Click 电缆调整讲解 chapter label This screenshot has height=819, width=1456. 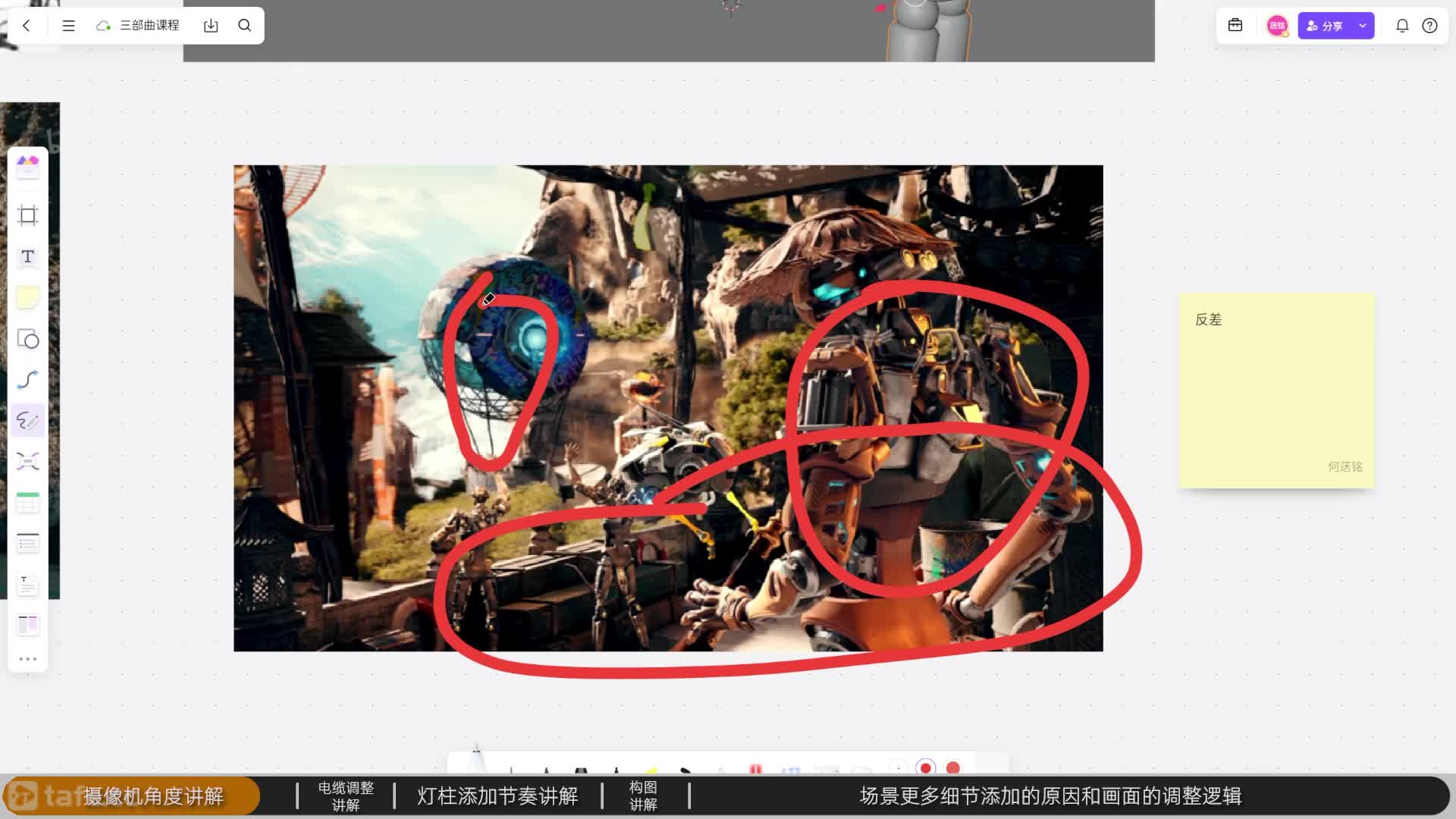click(x=346, y=796)
